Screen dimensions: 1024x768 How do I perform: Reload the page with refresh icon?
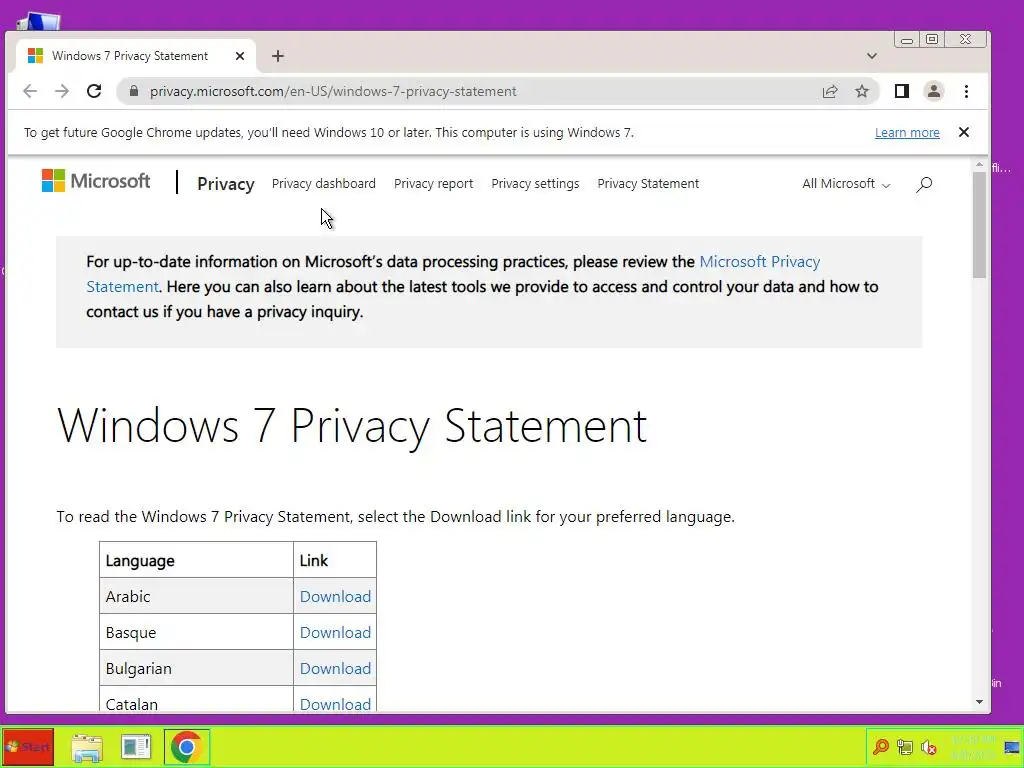click(x=94, y=91)
